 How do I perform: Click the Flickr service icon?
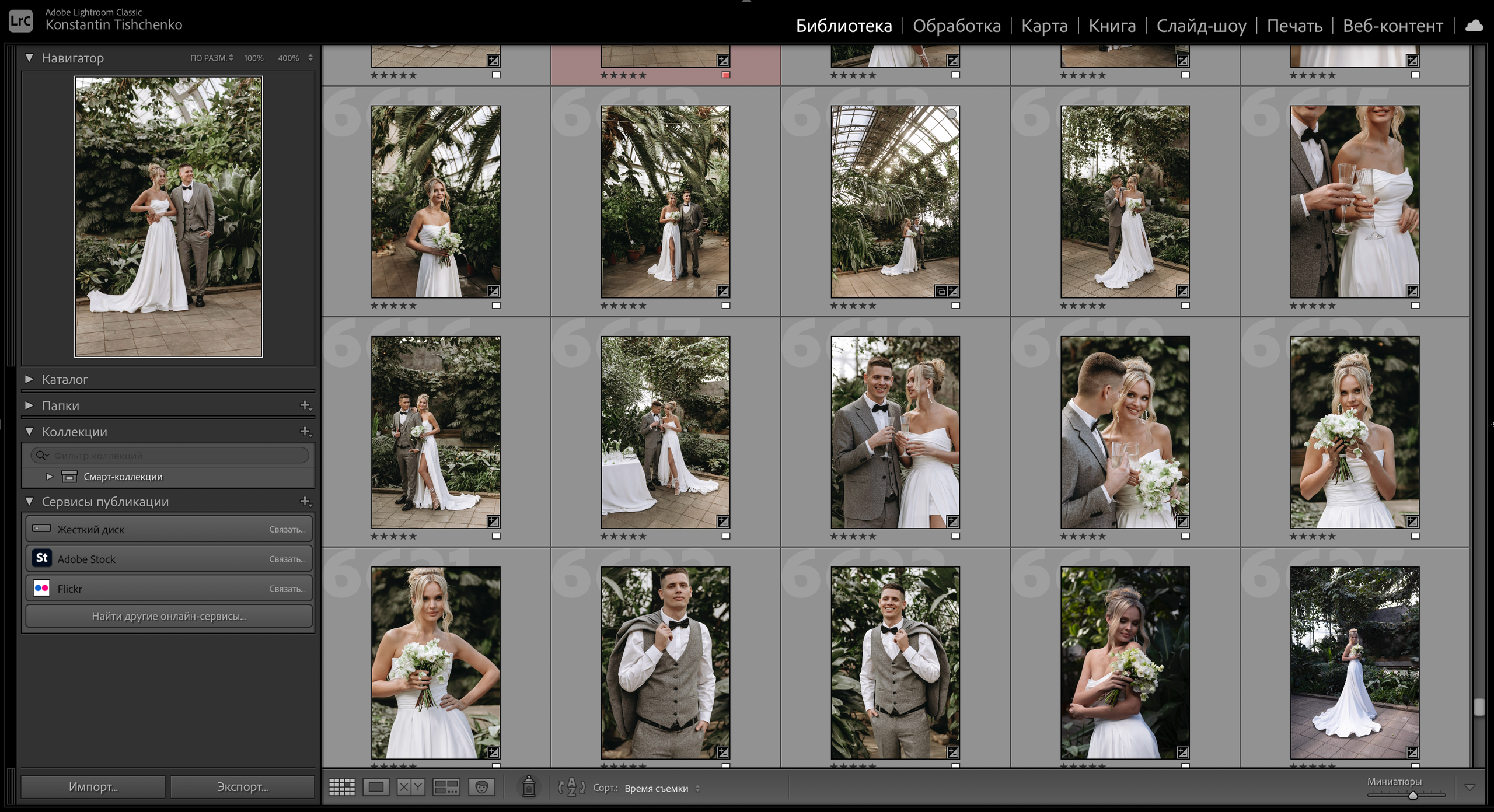click(x=41, y=588)
